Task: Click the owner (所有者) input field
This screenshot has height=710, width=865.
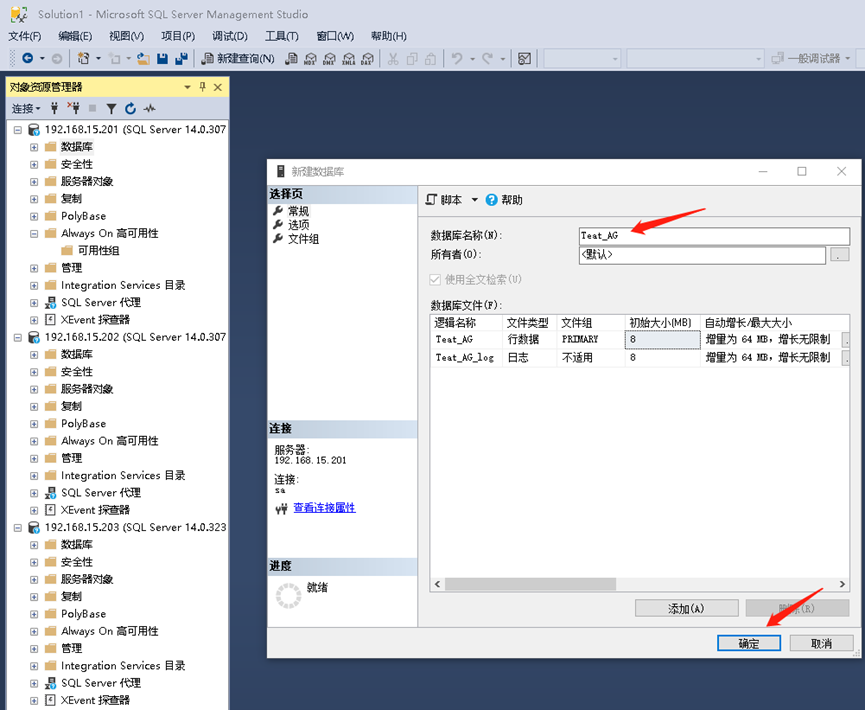Action: [x=702, y=255]
